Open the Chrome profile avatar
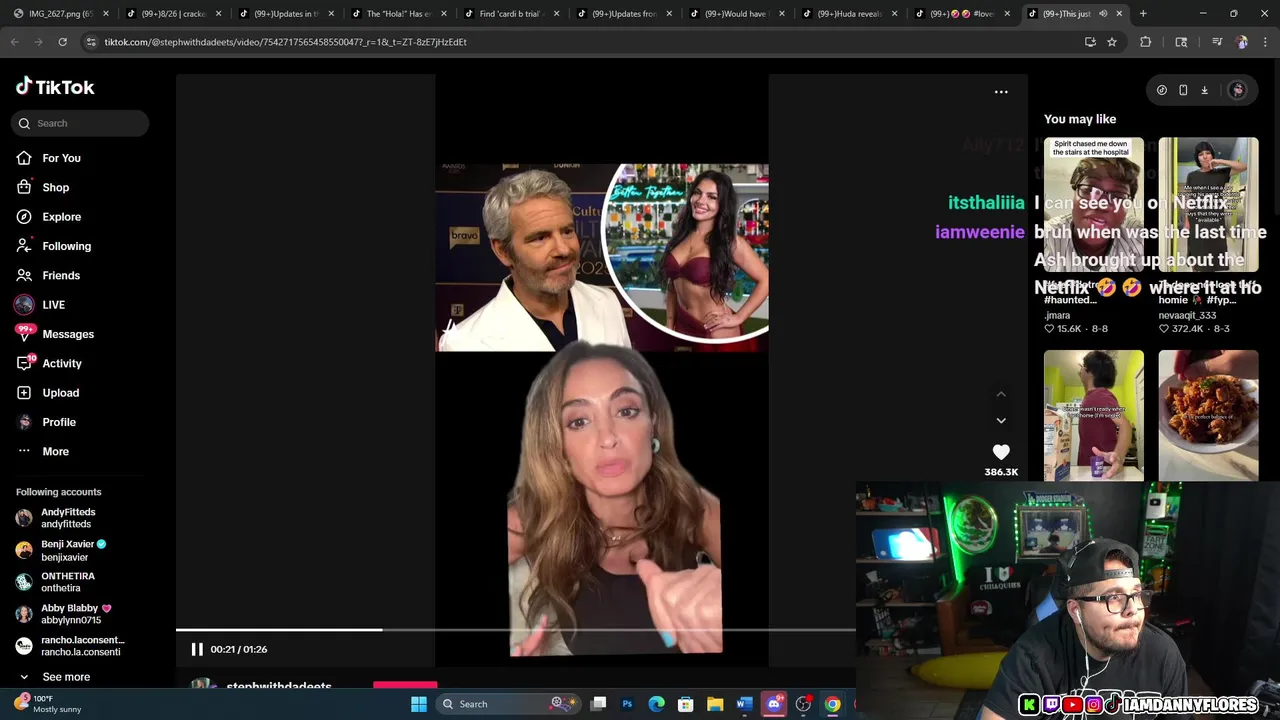The image size is (1280, 720). coord(1242,42)
